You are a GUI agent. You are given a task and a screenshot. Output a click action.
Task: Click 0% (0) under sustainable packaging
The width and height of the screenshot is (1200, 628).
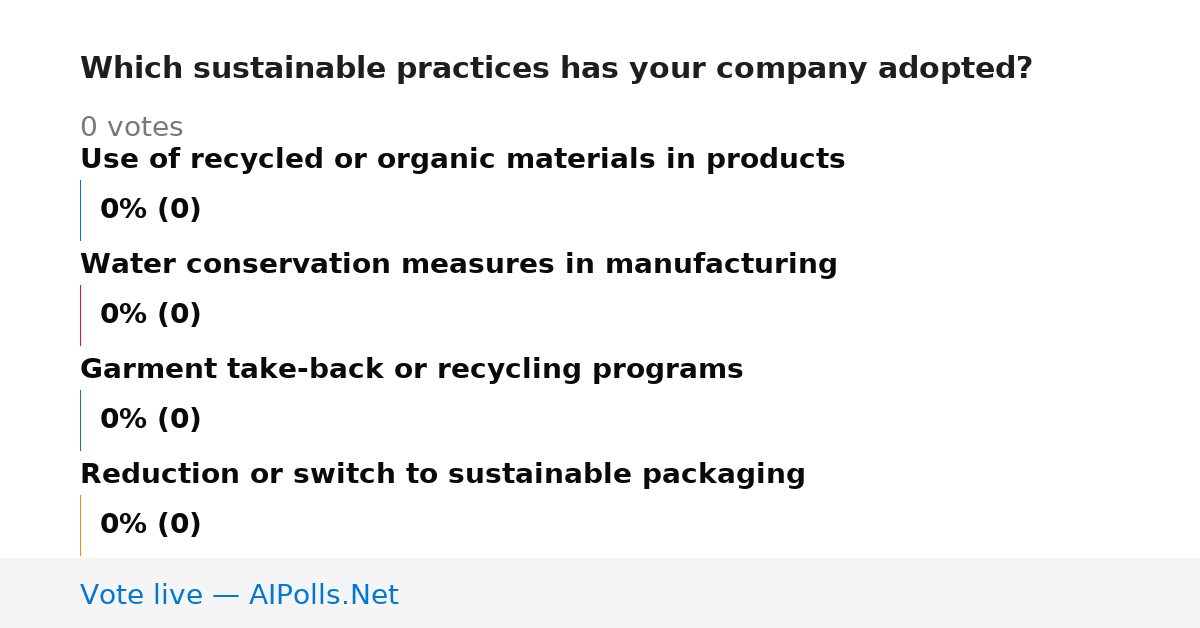150,525
